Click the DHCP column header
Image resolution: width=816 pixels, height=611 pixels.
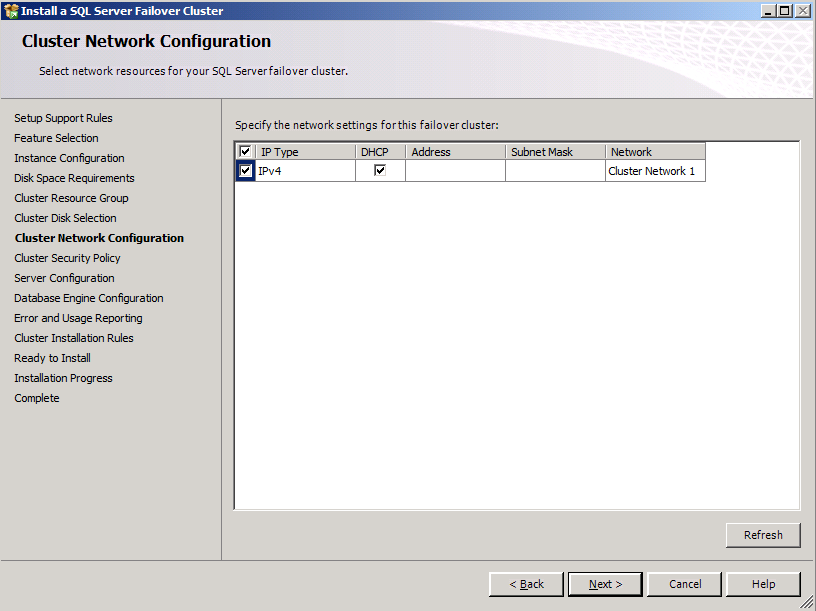(380, 151)
